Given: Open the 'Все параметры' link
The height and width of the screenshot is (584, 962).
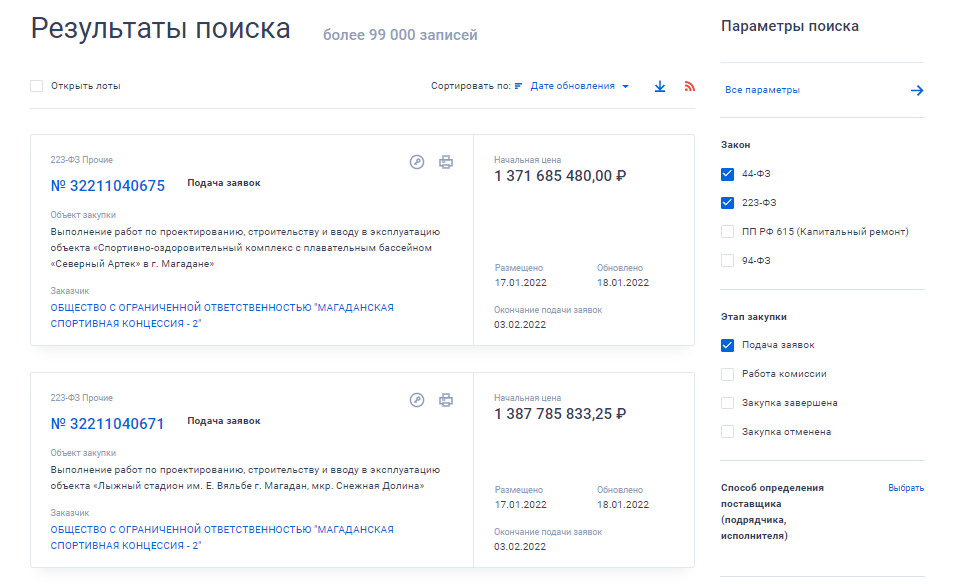Looking at the screenshot, I should click(x=762, y=90).
